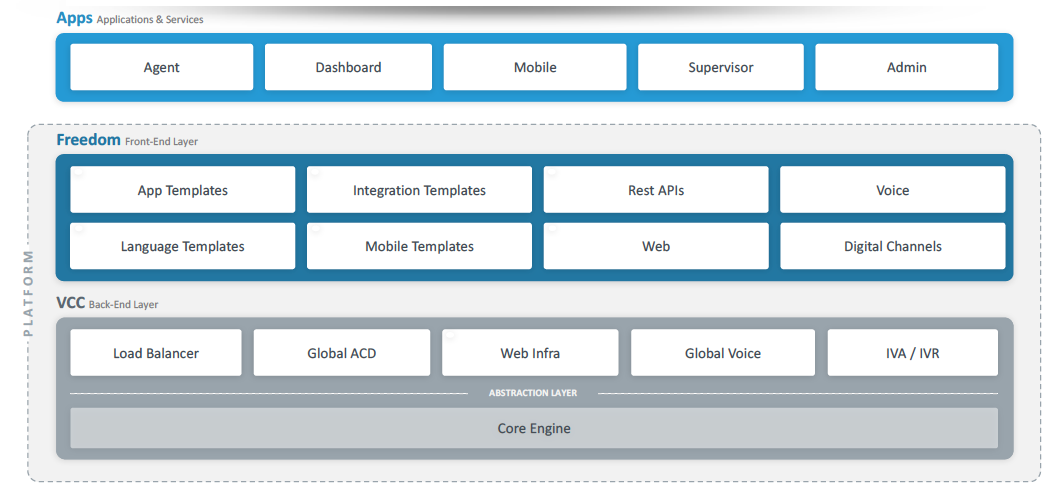Click the Integration Templates box
This screenshot has width=1049, height=487.
coord(419,190)
